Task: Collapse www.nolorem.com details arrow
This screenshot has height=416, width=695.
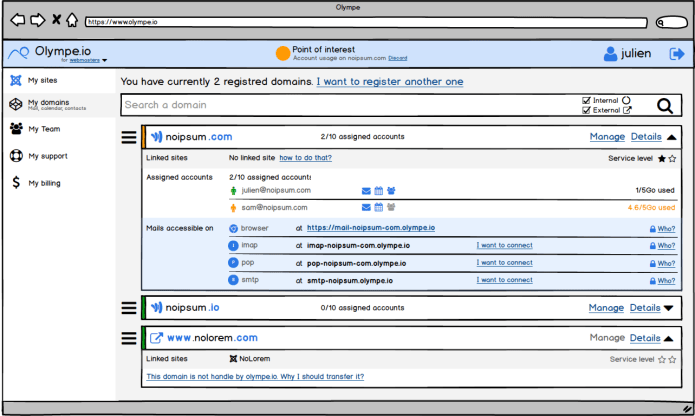Action: (669, 338)
